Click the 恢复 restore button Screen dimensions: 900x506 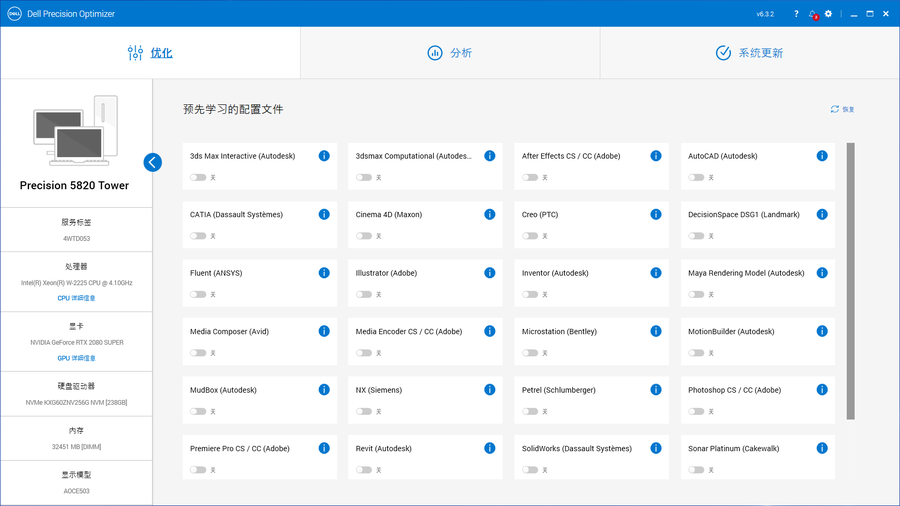(x=842, y=109)
